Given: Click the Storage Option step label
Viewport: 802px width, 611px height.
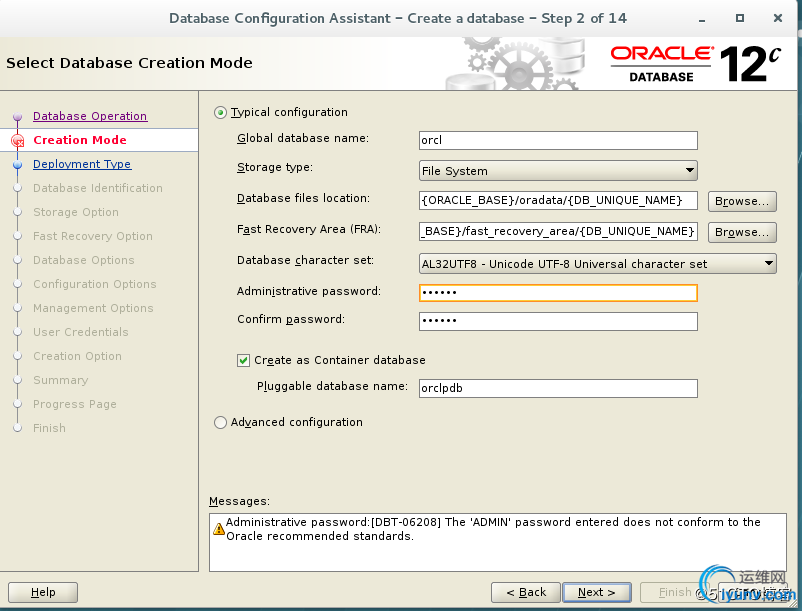Looking at the screenshot, I should 76,212.
